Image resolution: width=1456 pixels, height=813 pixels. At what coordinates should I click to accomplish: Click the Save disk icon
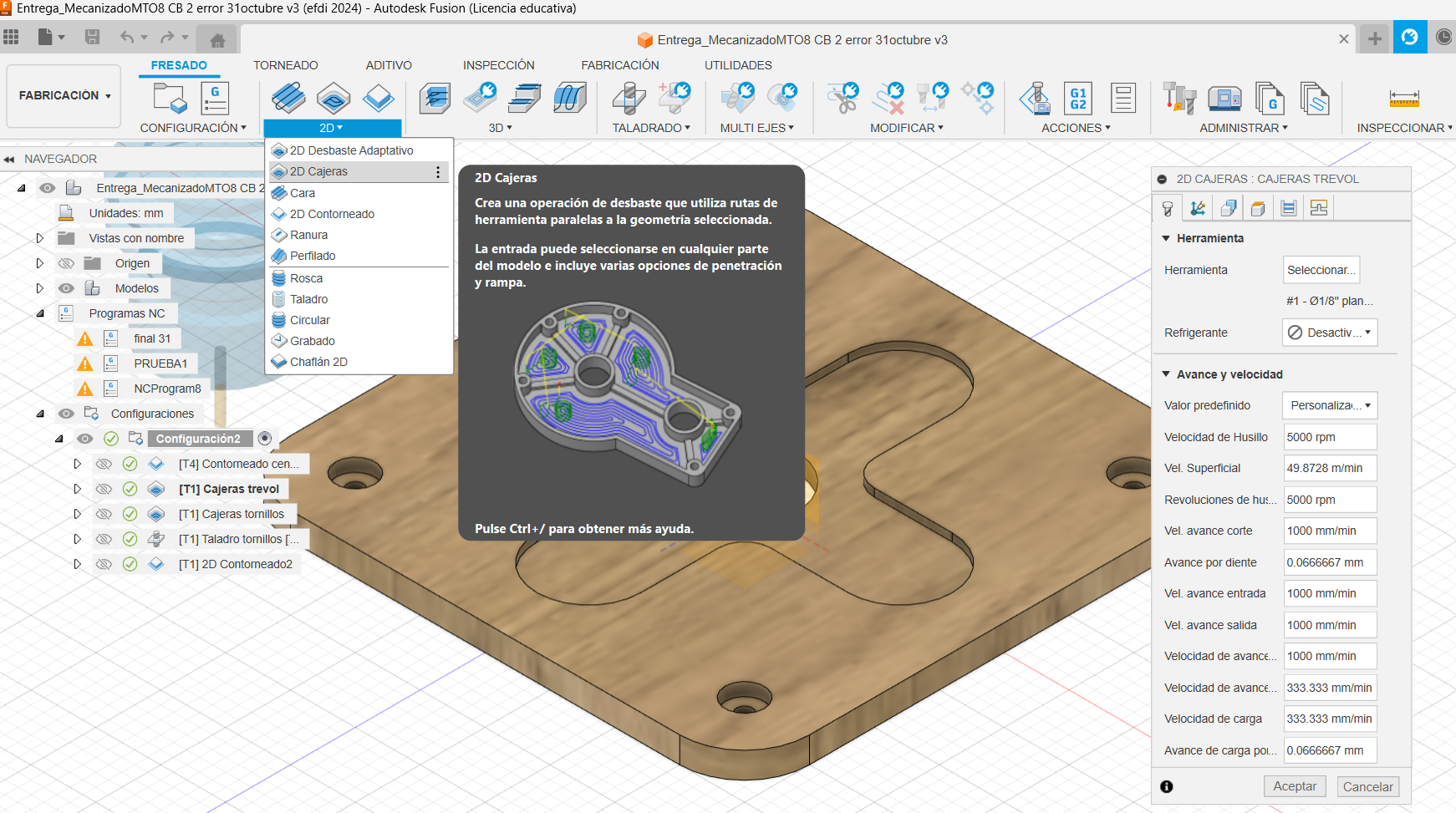[92, 37]
